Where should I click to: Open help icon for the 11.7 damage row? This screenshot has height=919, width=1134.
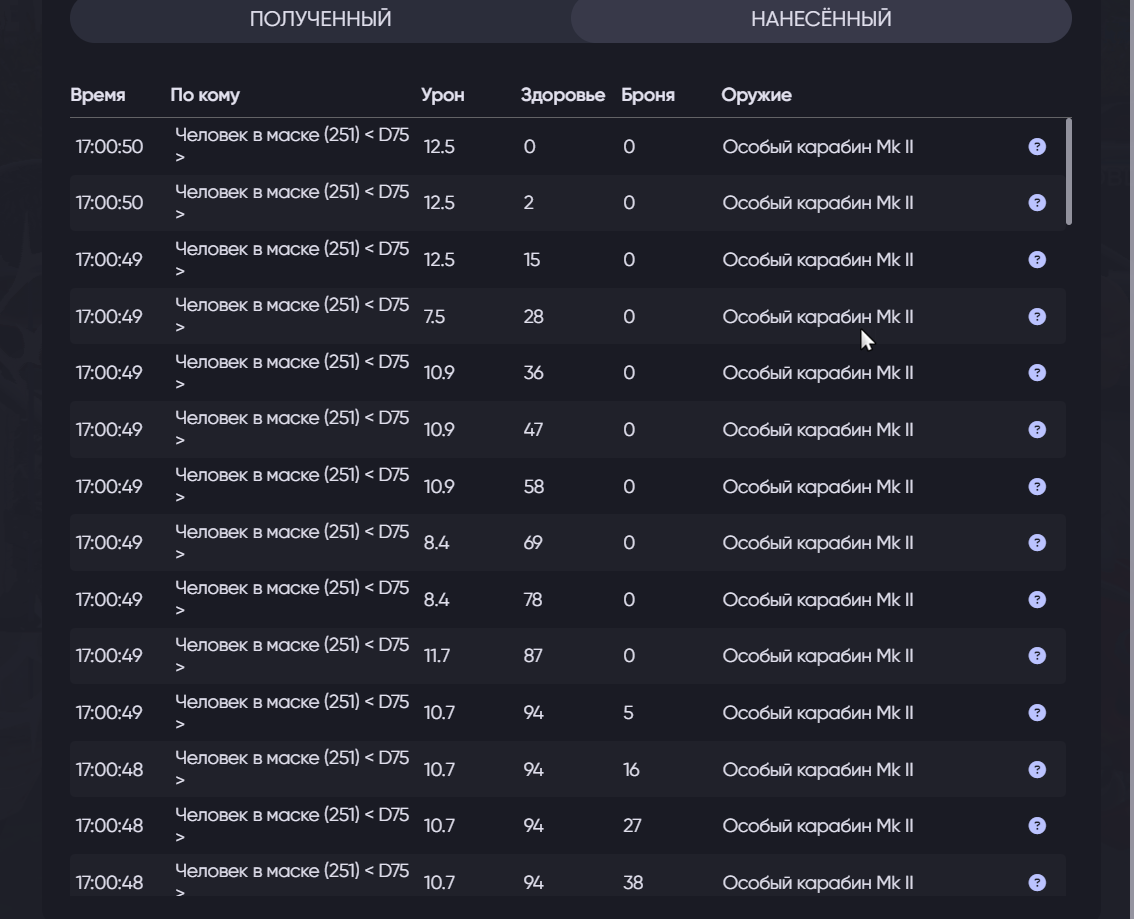click(x=1037, y=656)
